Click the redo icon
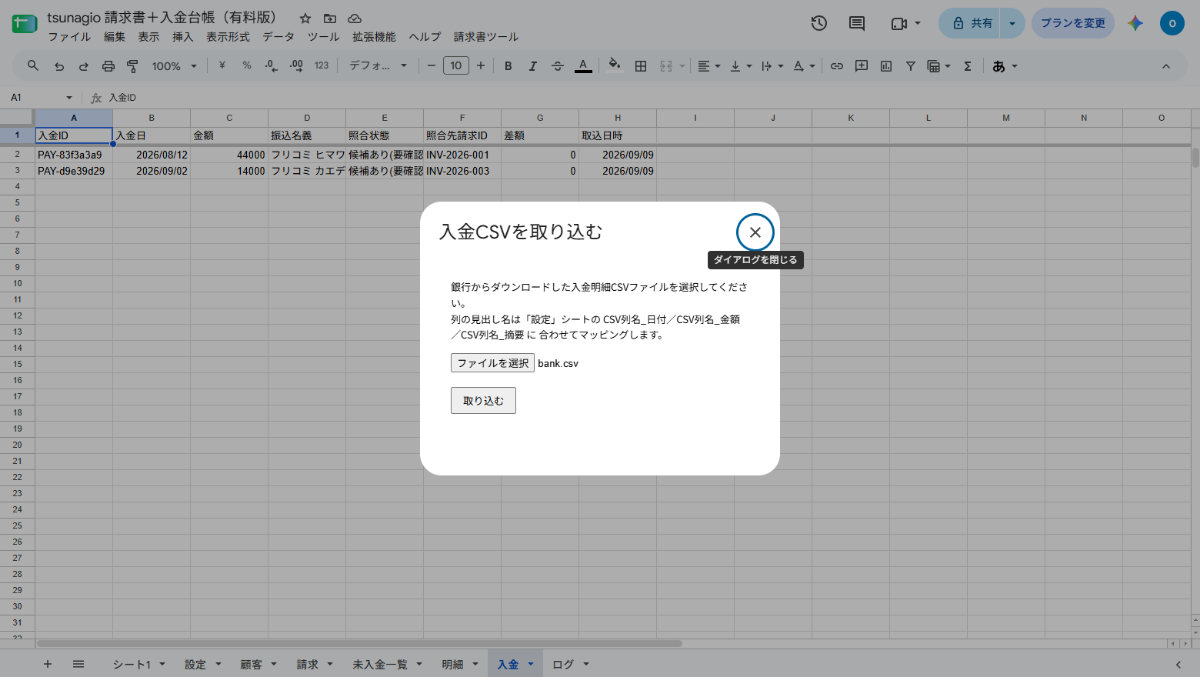 coord(83,66)
